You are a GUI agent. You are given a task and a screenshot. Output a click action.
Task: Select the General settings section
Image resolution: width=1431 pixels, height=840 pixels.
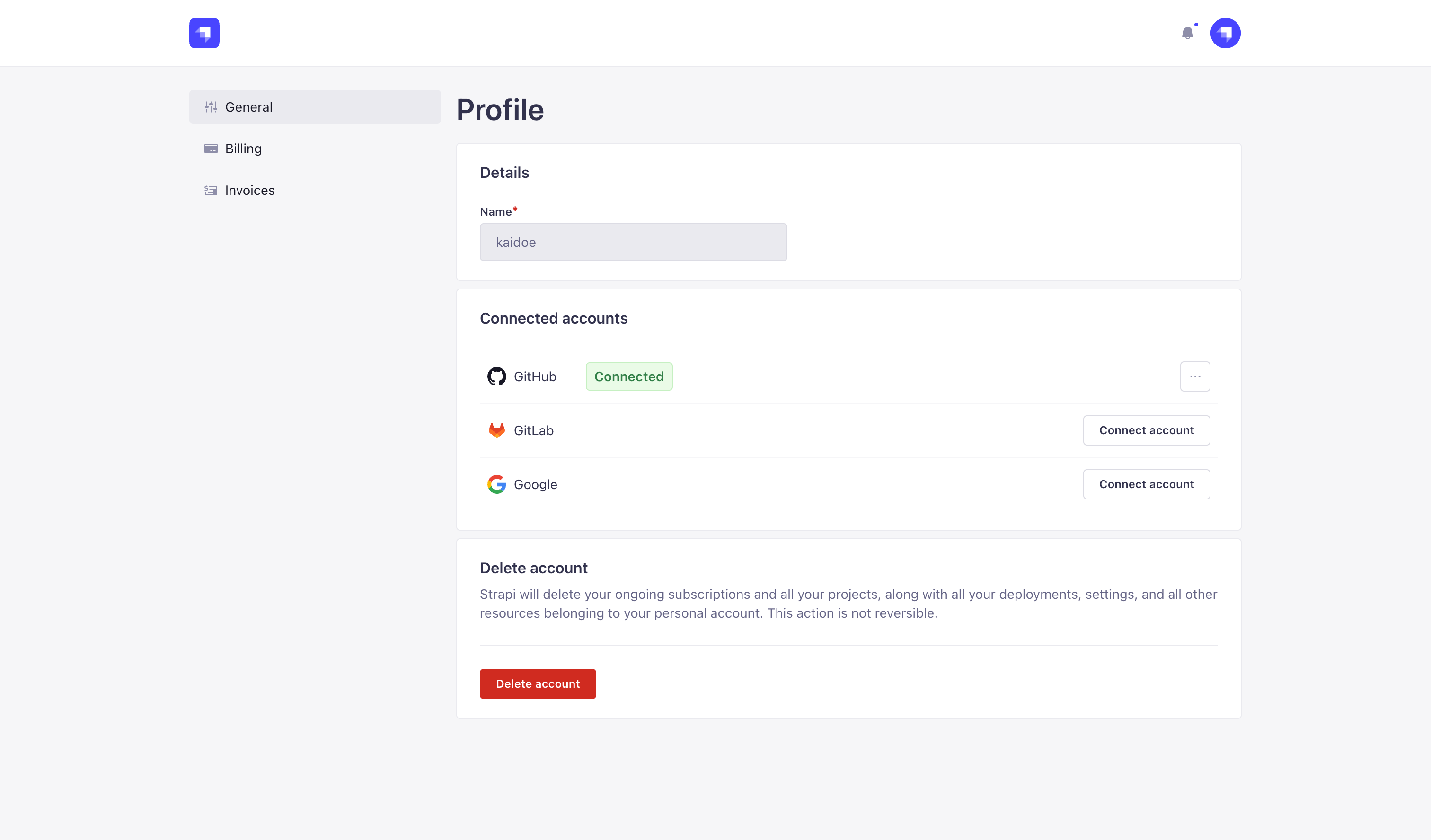point(249,107)
